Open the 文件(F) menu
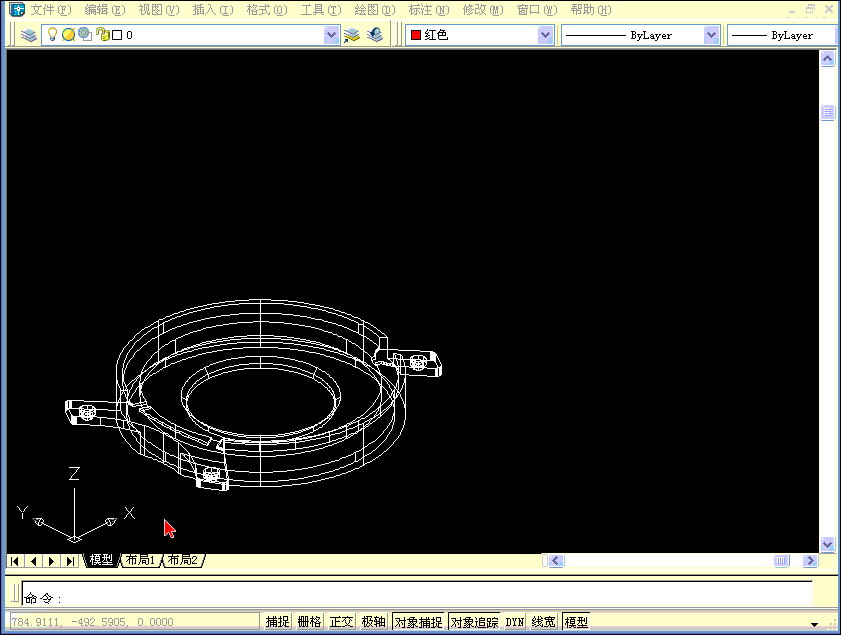841x635 pixels. (x=50, y=10)
